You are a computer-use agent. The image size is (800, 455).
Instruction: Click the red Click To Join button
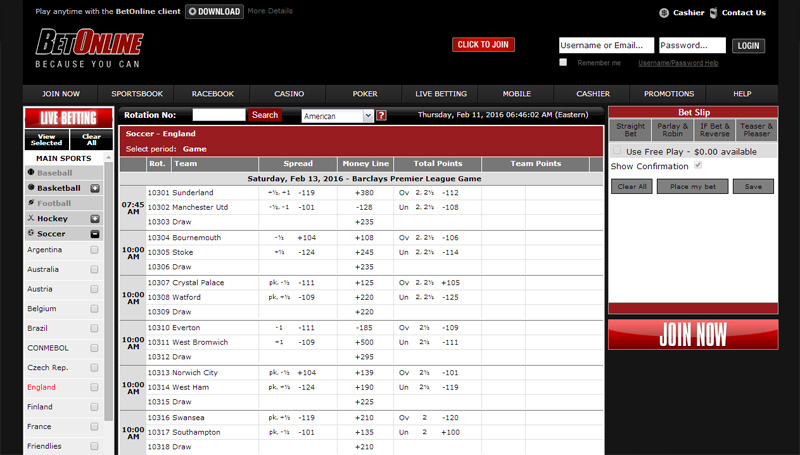(x=483, y=44)
